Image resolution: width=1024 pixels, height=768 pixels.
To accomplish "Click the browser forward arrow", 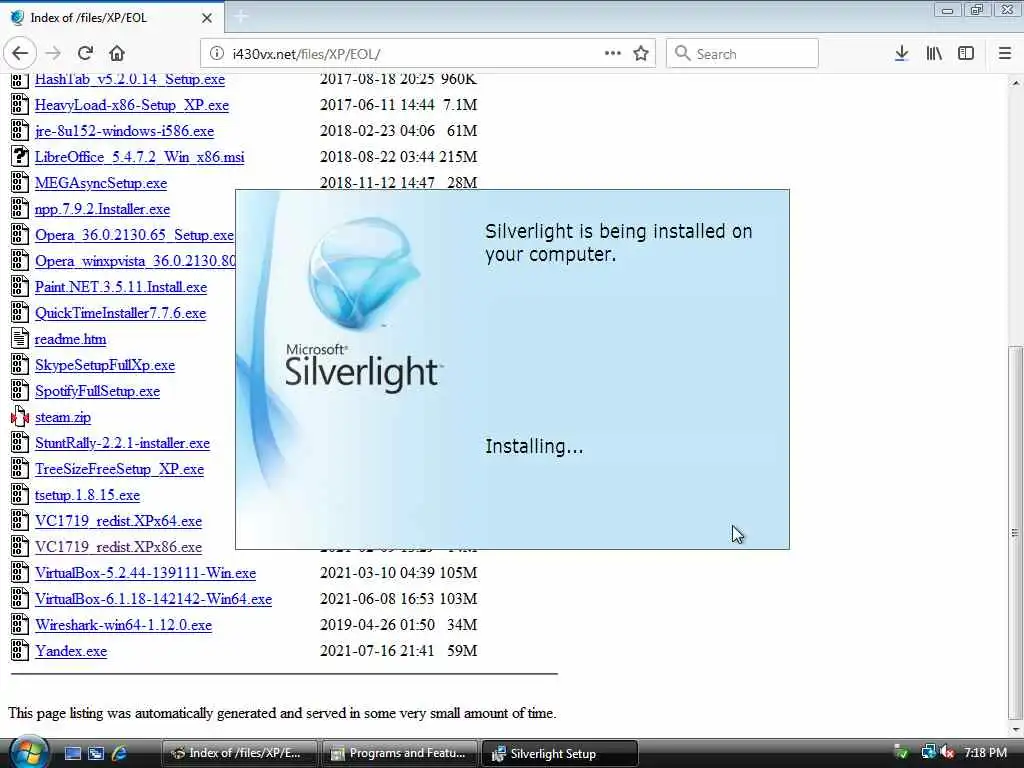I will 53,54.
